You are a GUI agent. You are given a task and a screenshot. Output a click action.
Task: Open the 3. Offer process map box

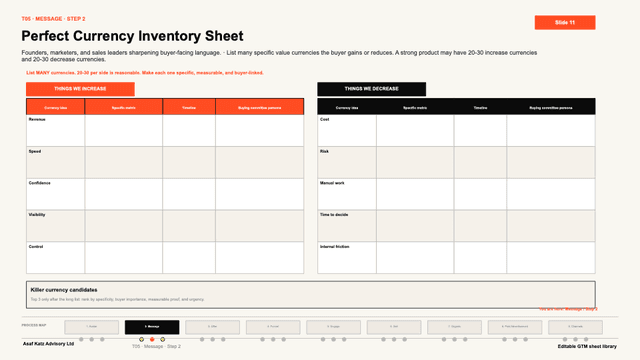[x=212, y=327]
